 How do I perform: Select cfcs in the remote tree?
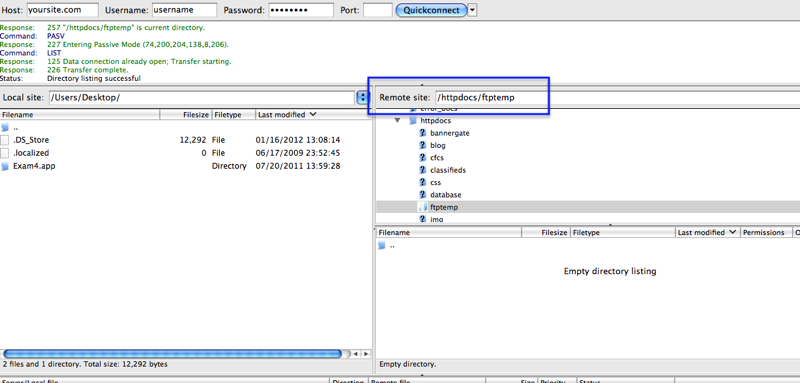pos(437,158)
